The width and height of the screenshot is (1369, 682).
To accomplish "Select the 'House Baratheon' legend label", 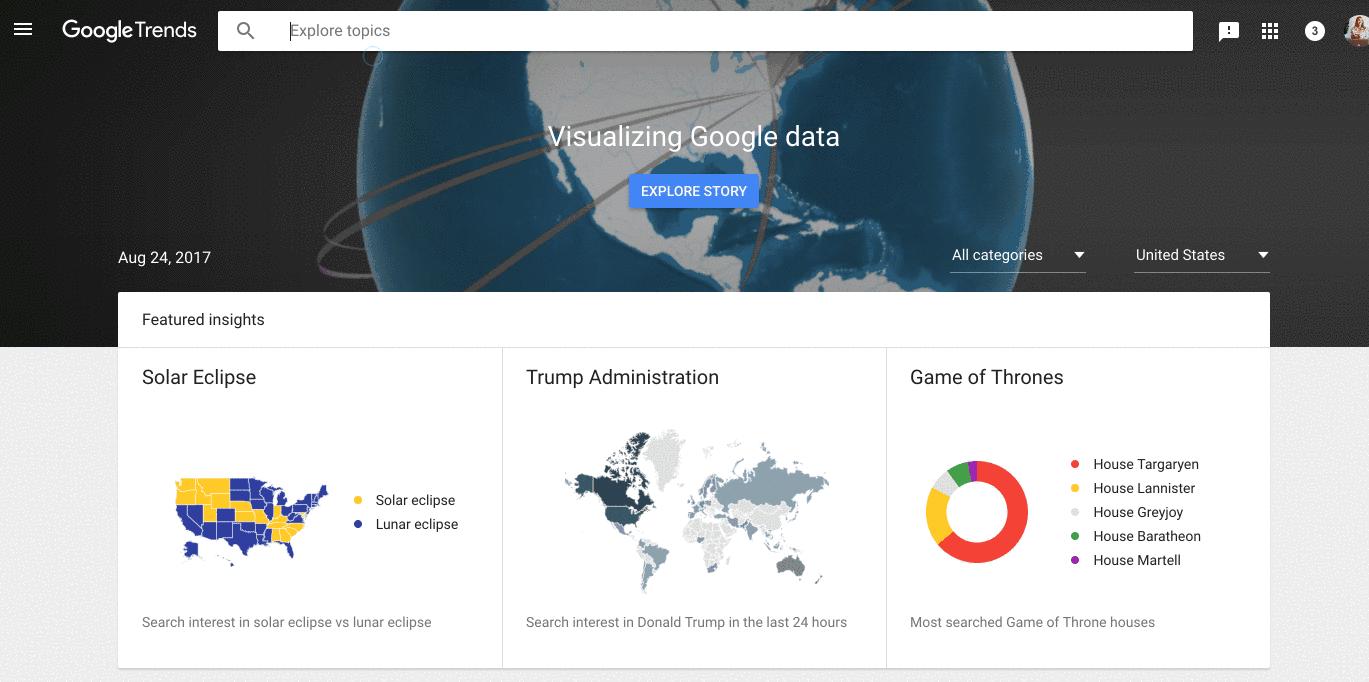I will pyautogui.click(x=1147, y=536).
